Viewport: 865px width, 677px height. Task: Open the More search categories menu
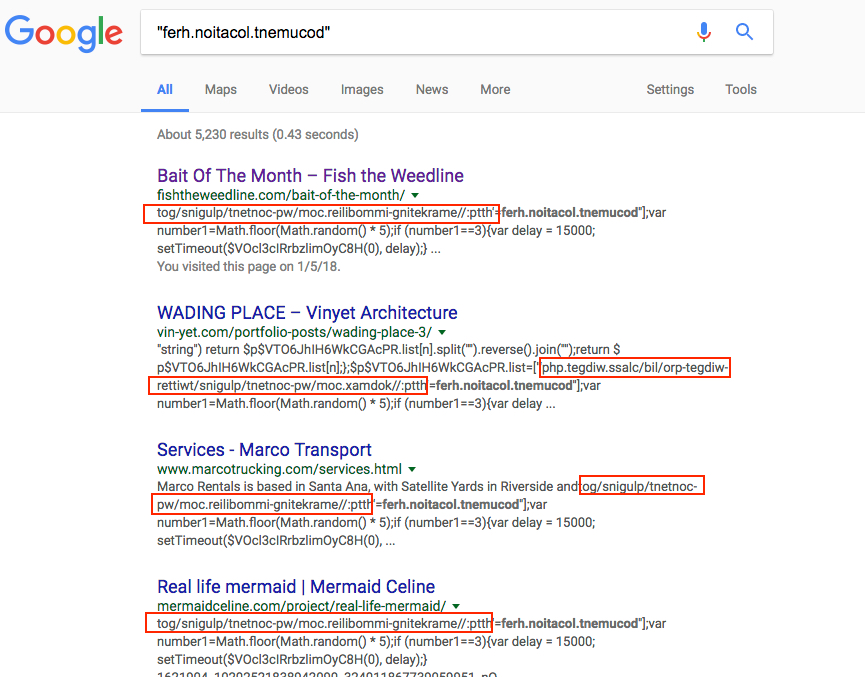(495, 89)
